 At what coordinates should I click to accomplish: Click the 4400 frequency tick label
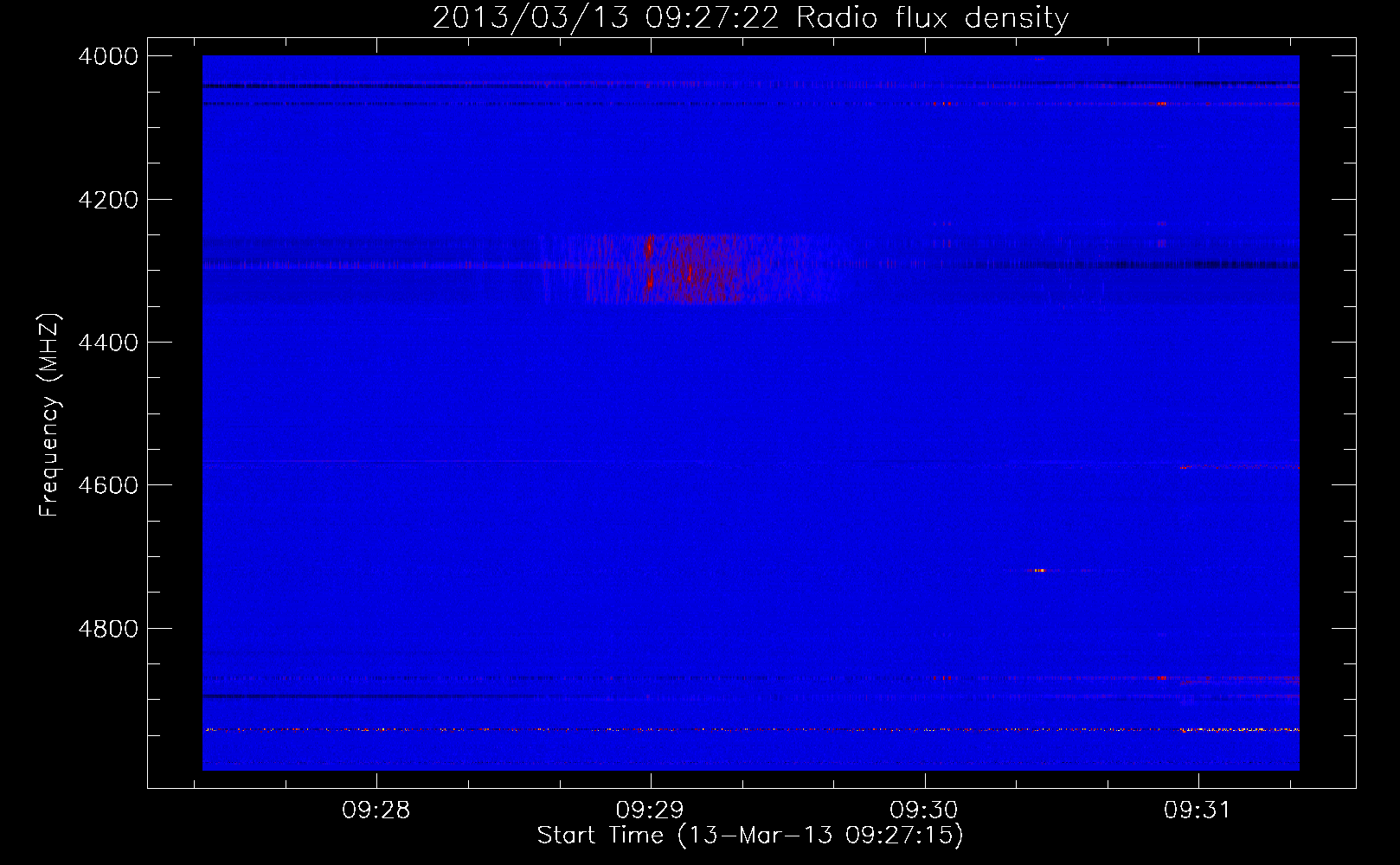[108, 343]
